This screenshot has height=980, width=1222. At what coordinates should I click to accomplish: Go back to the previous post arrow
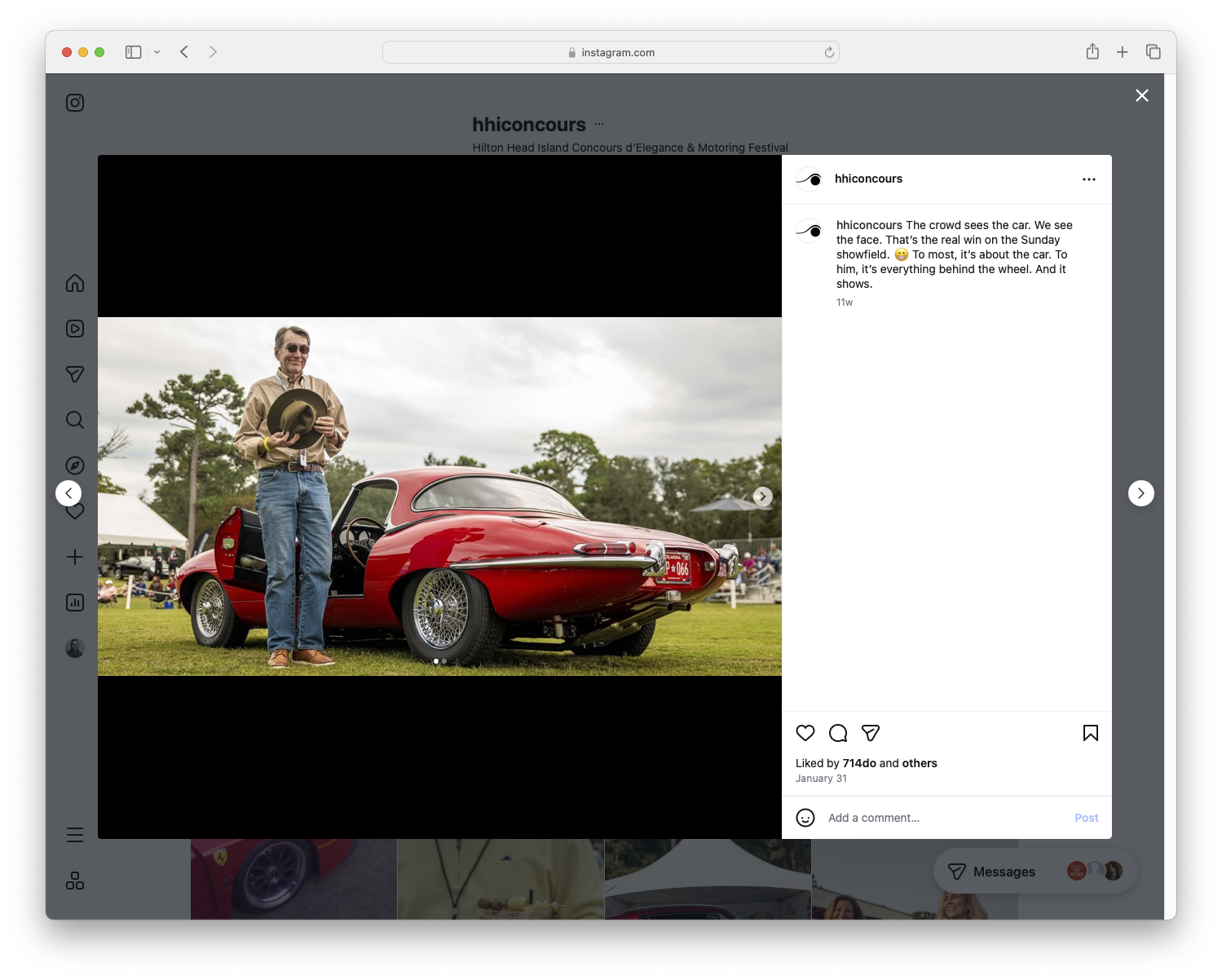coord(68,492)
